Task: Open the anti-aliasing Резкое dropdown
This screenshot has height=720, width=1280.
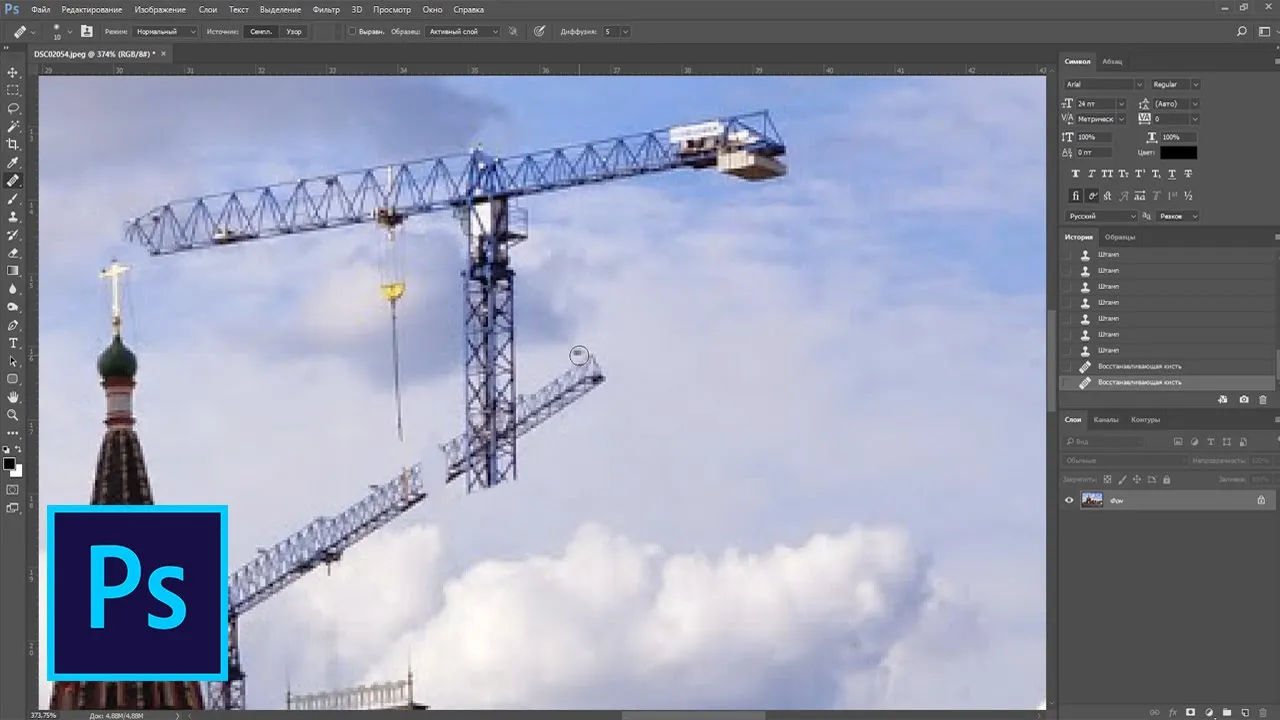Action: [1177, 216]
